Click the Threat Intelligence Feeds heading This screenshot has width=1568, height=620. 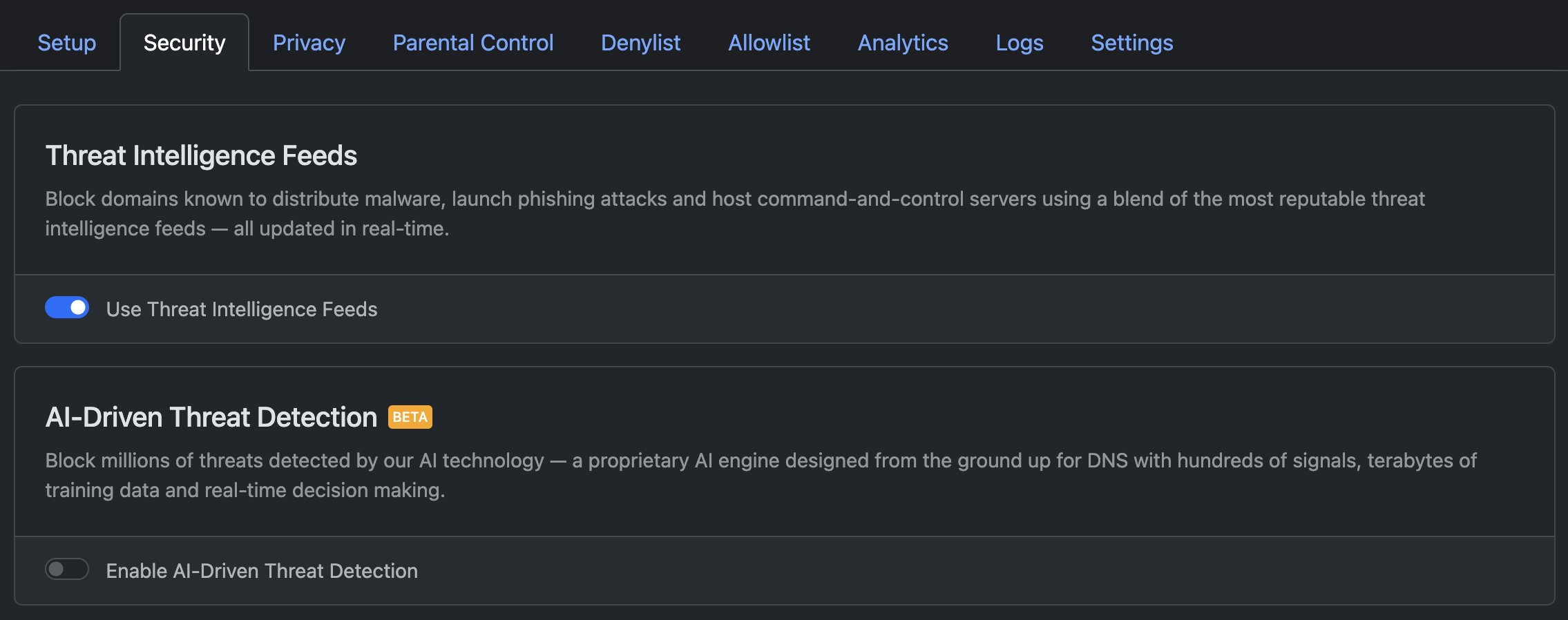(x=201, y=155)
